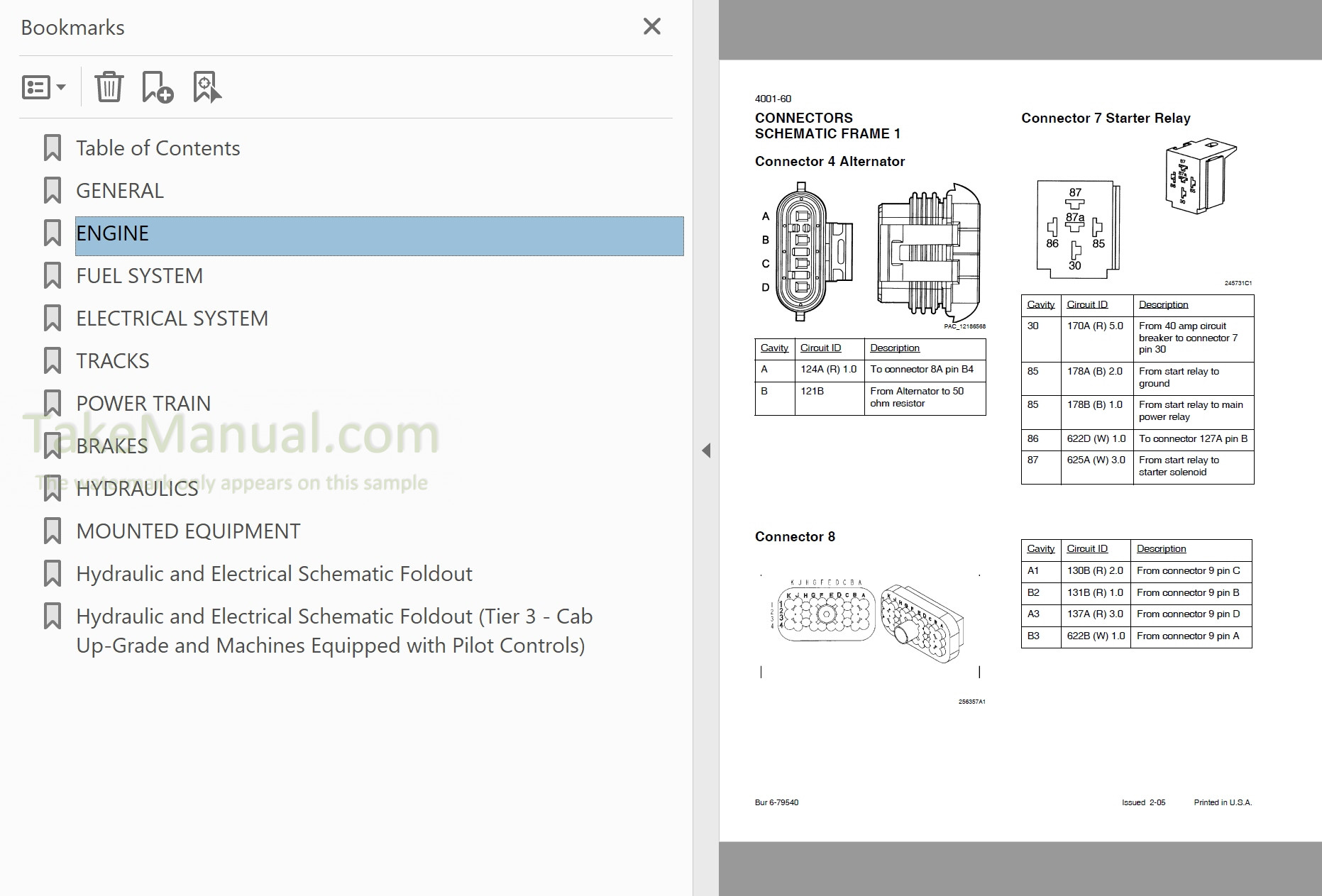Screen dimensions: 1322x896
Task: Collapse the navigation pane with the arrow
Action: [x=705, y=450]
